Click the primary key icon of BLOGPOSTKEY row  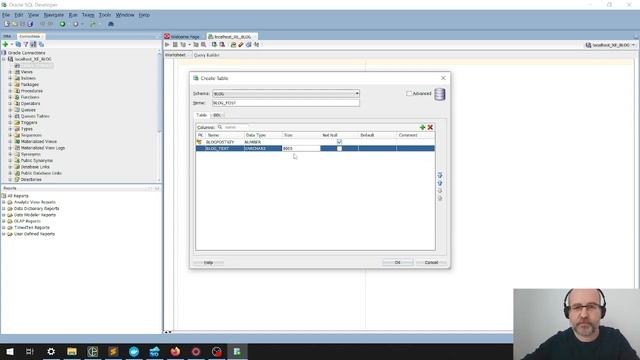[x=199, y=142]
